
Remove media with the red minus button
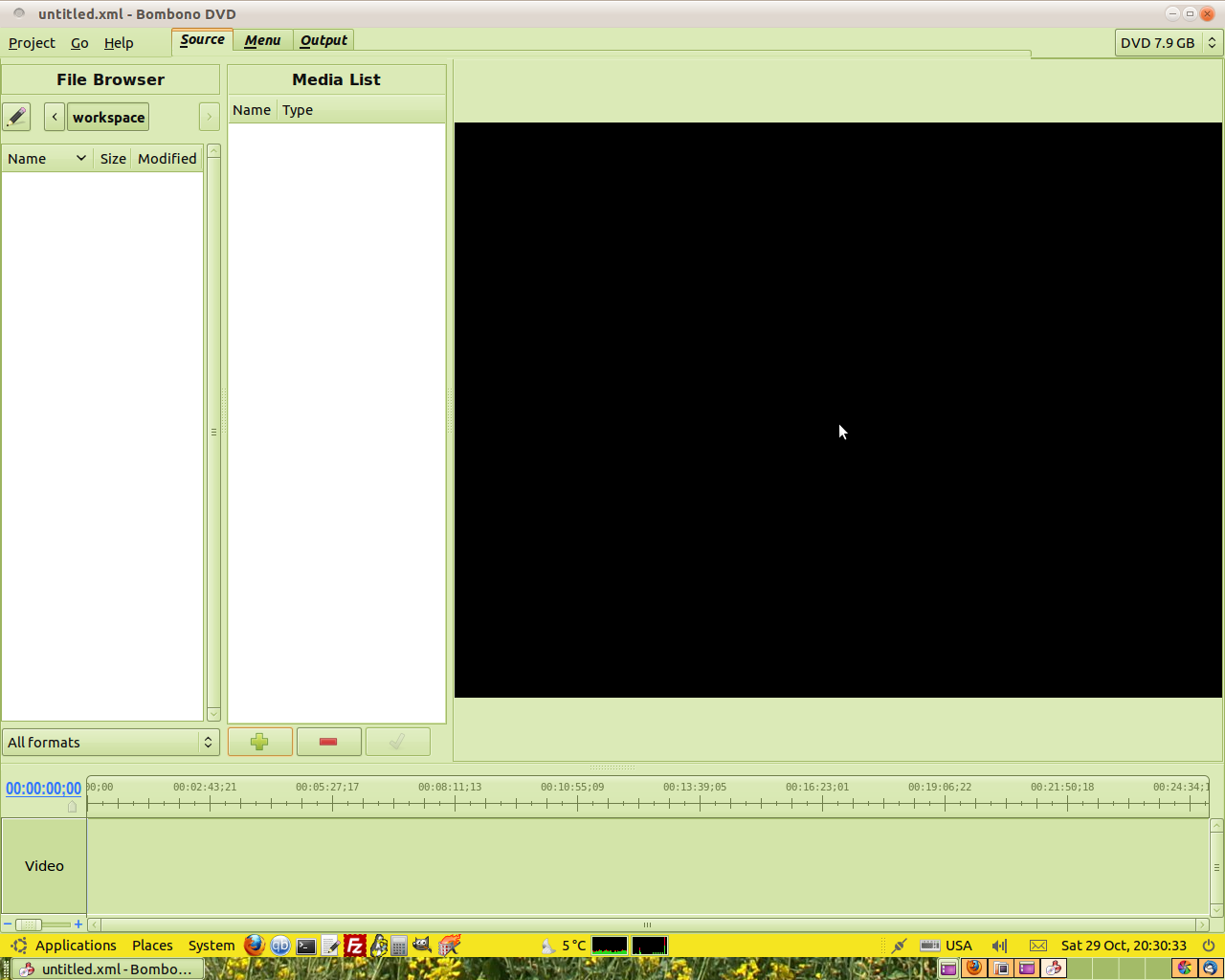[x=328, y=742]
